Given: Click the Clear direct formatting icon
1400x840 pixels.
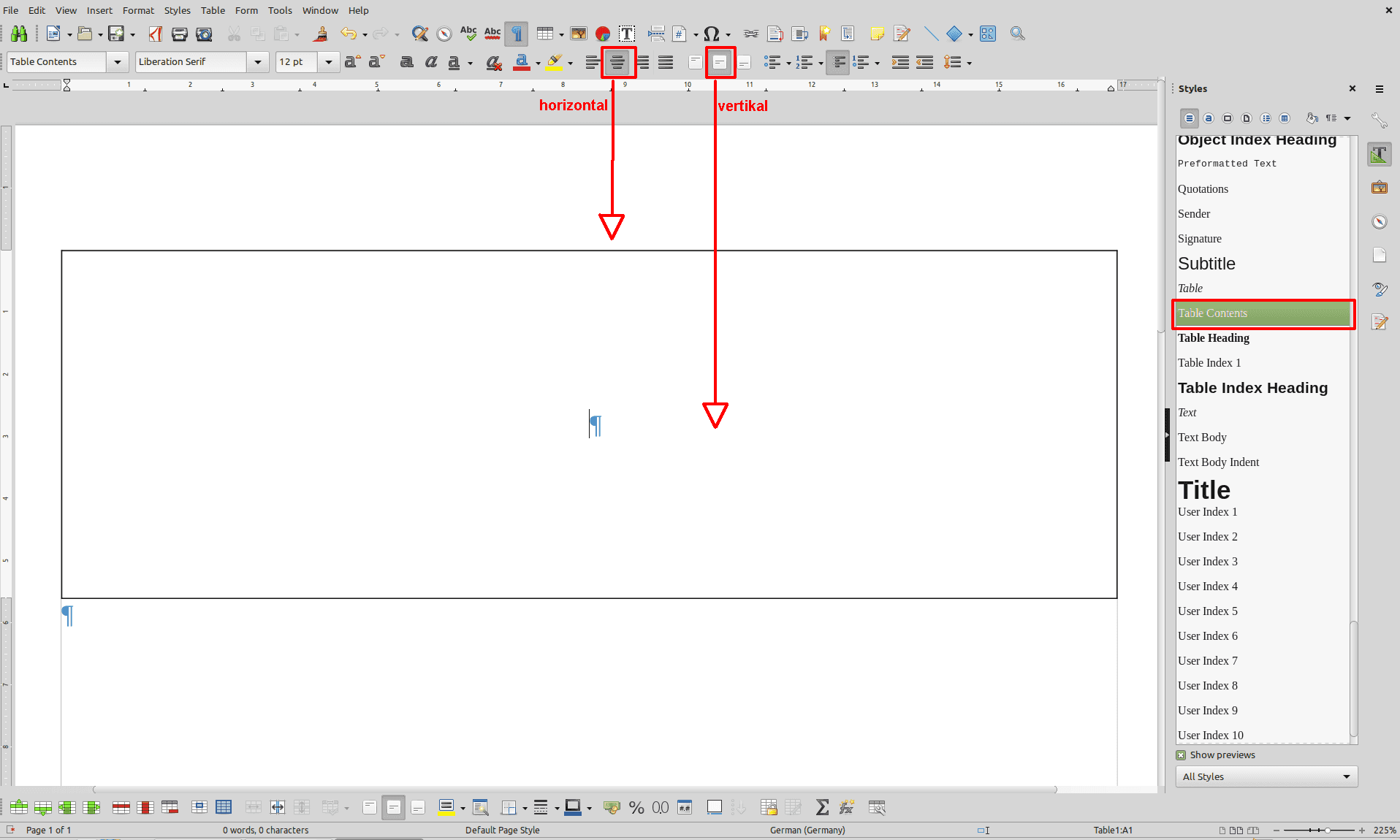Looking at the screenshot, I should point(494,63).
